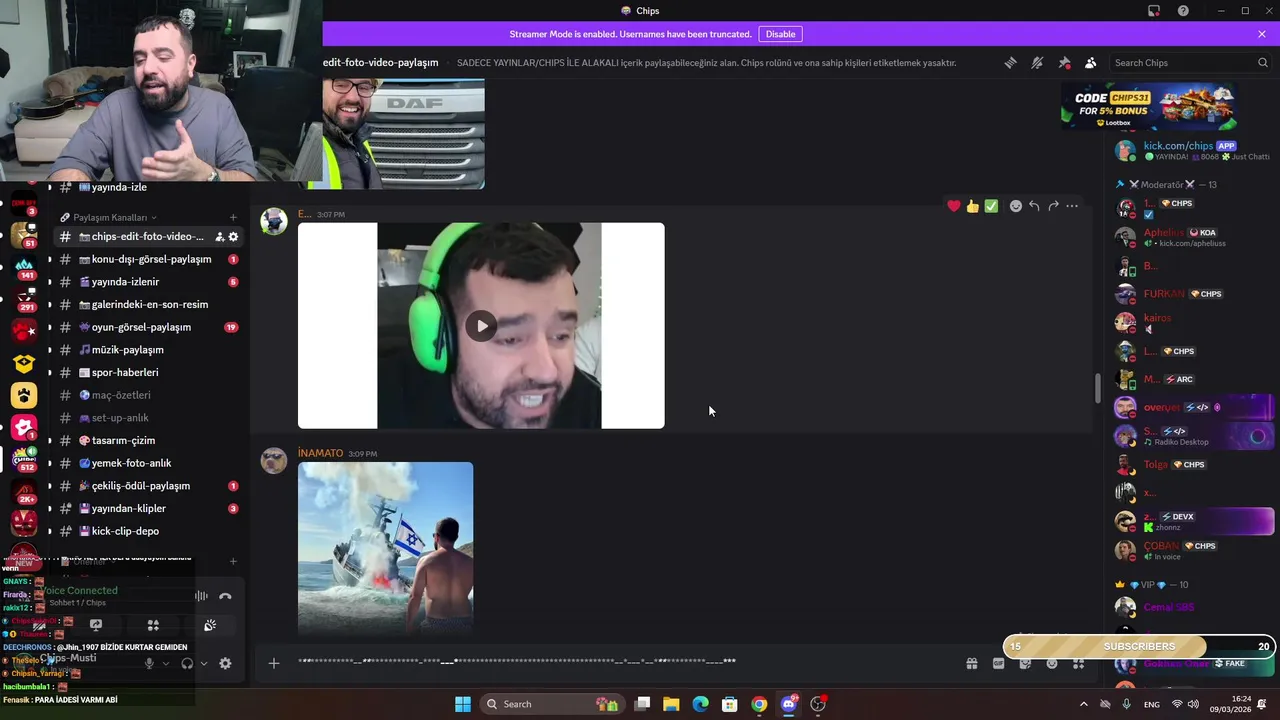Open the DAF truck image attachment
This screenshot has width=1280, height=720.
404,134
